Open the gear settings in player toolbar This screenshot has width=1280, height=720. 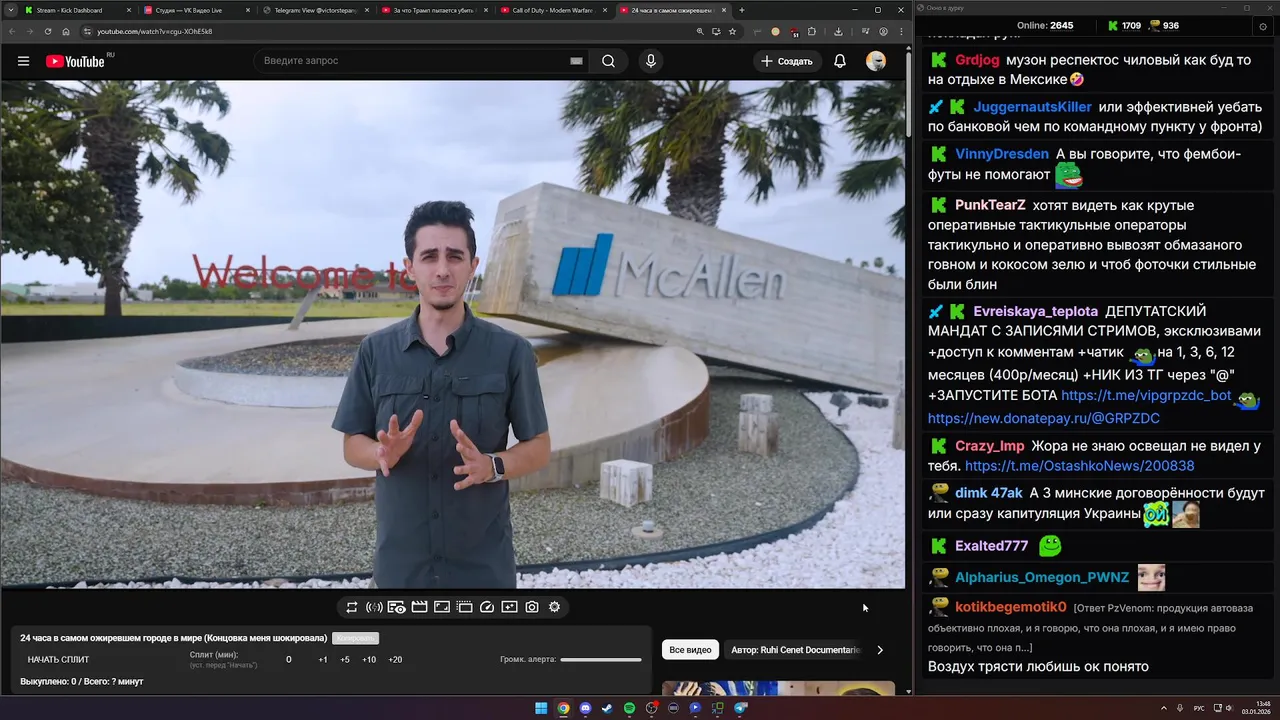coord(554,607)
